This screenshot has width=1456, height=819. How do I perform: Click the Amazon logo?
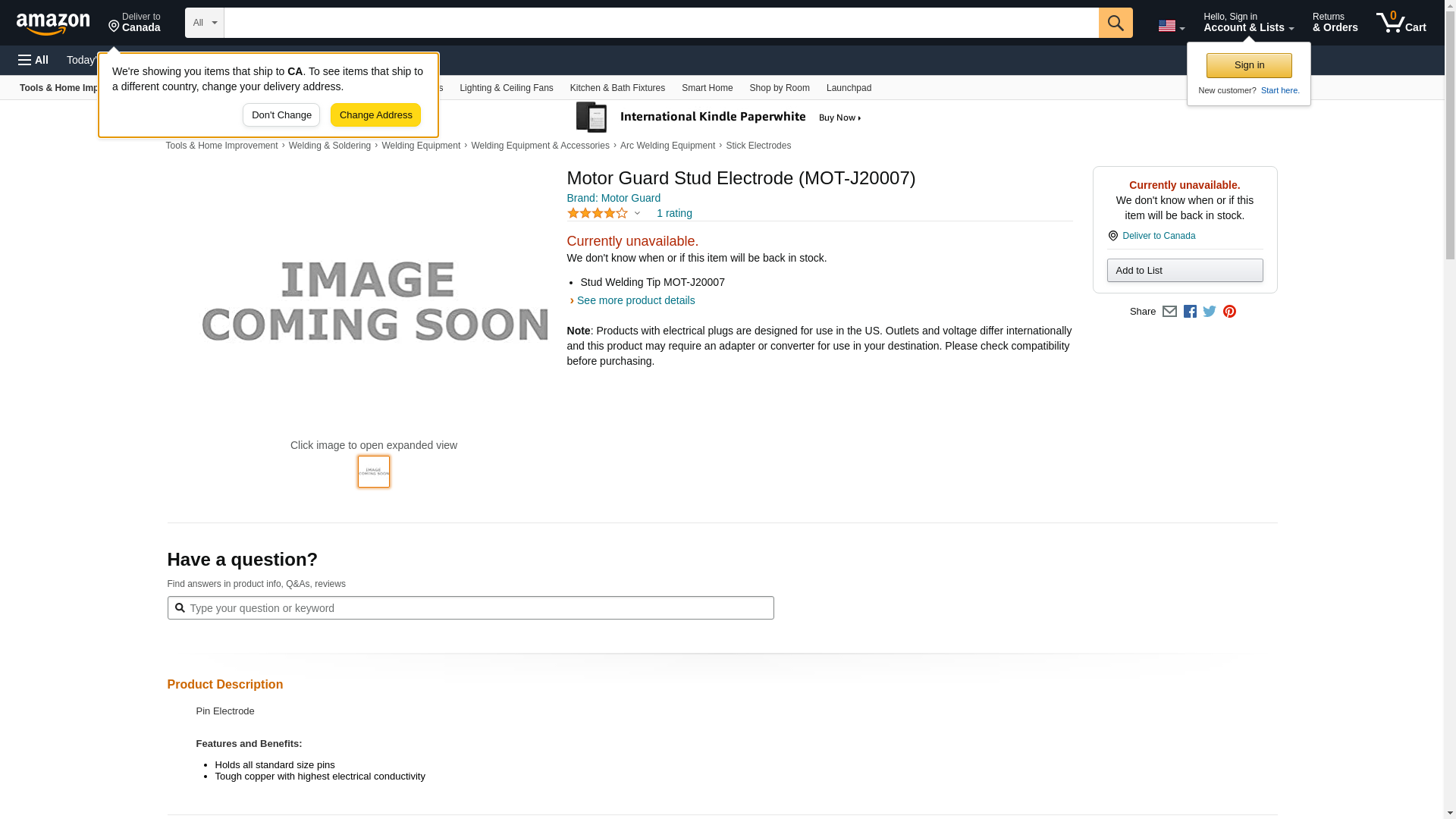[53, 24]
